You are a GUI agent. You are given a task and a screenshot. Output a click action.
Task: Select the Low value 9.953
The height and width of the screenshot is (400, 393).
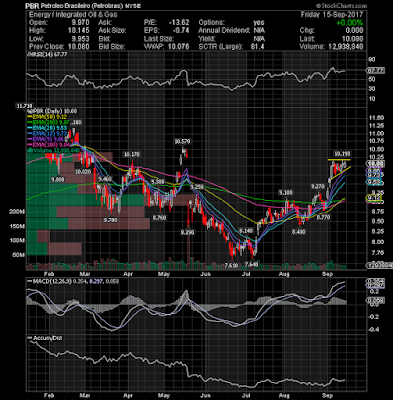click(x=80, y=39)
